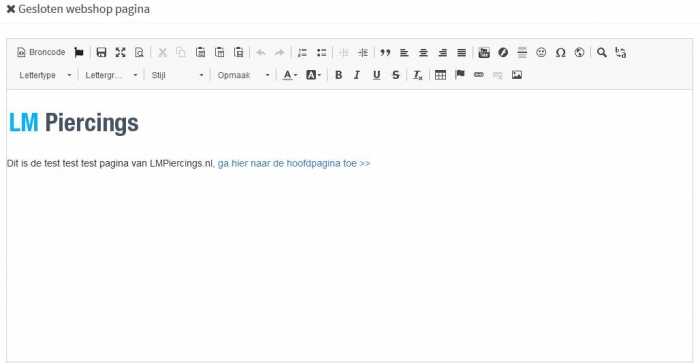The width and height of the screenshot is (700, 363).
Task: Justify the text alignment
Action: (x=462, y=53)
